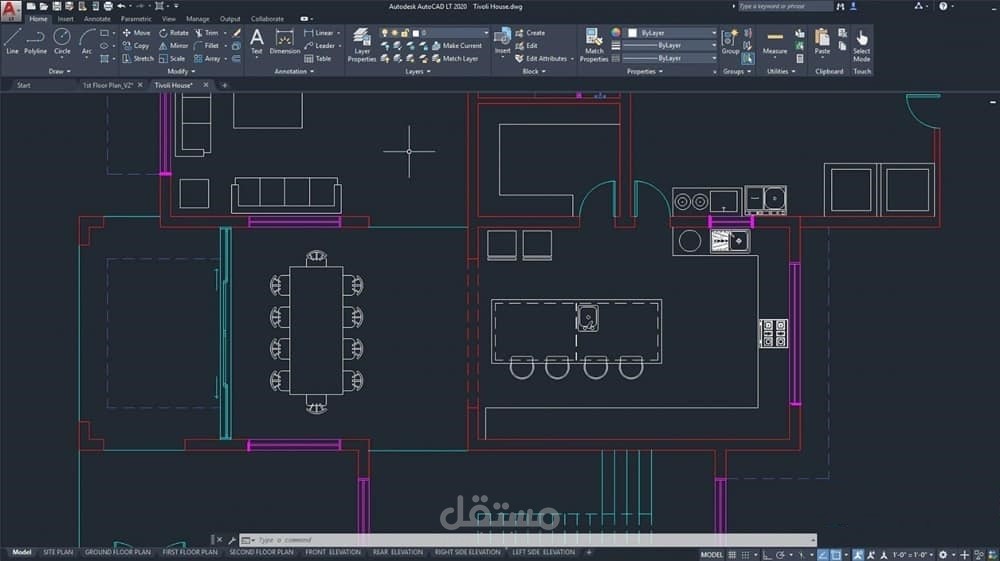Select the Arc tool
This screenshot has height=561, width=1000.
[x=87, y=41]
